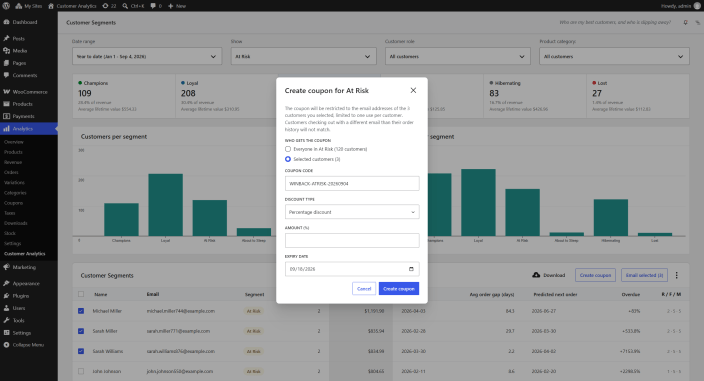Click michael.miller744@example.com email cell
This screenshot has width=704, height=381.
[180, 311]
